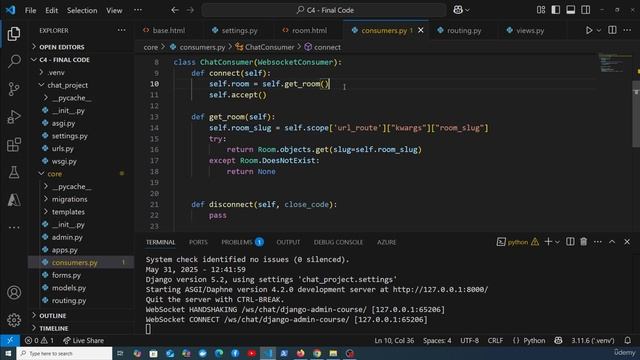Add a new terminal
This screenshot has height=360, width=640.
coord(548,242)
